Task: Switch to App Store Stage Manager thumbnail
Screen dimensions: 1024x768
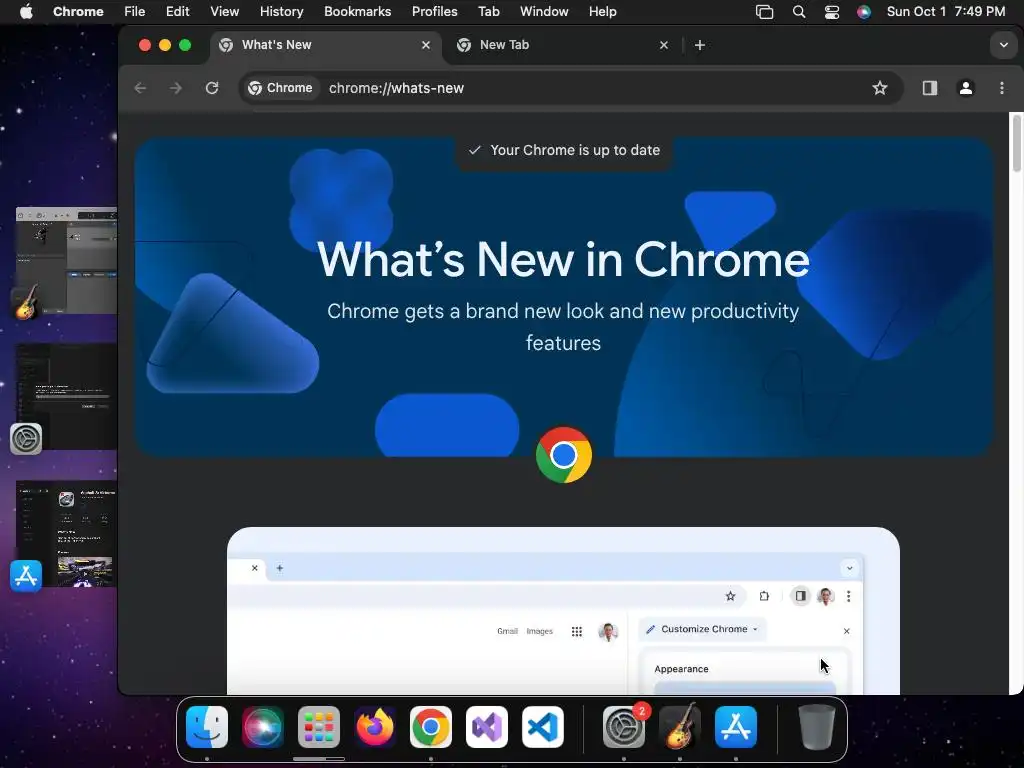Action: [x=66, y=534]
